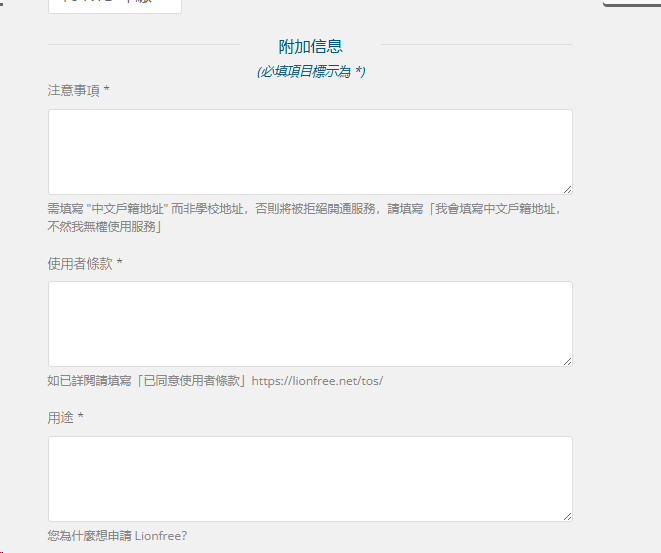Click the 用途 field label

60,417
